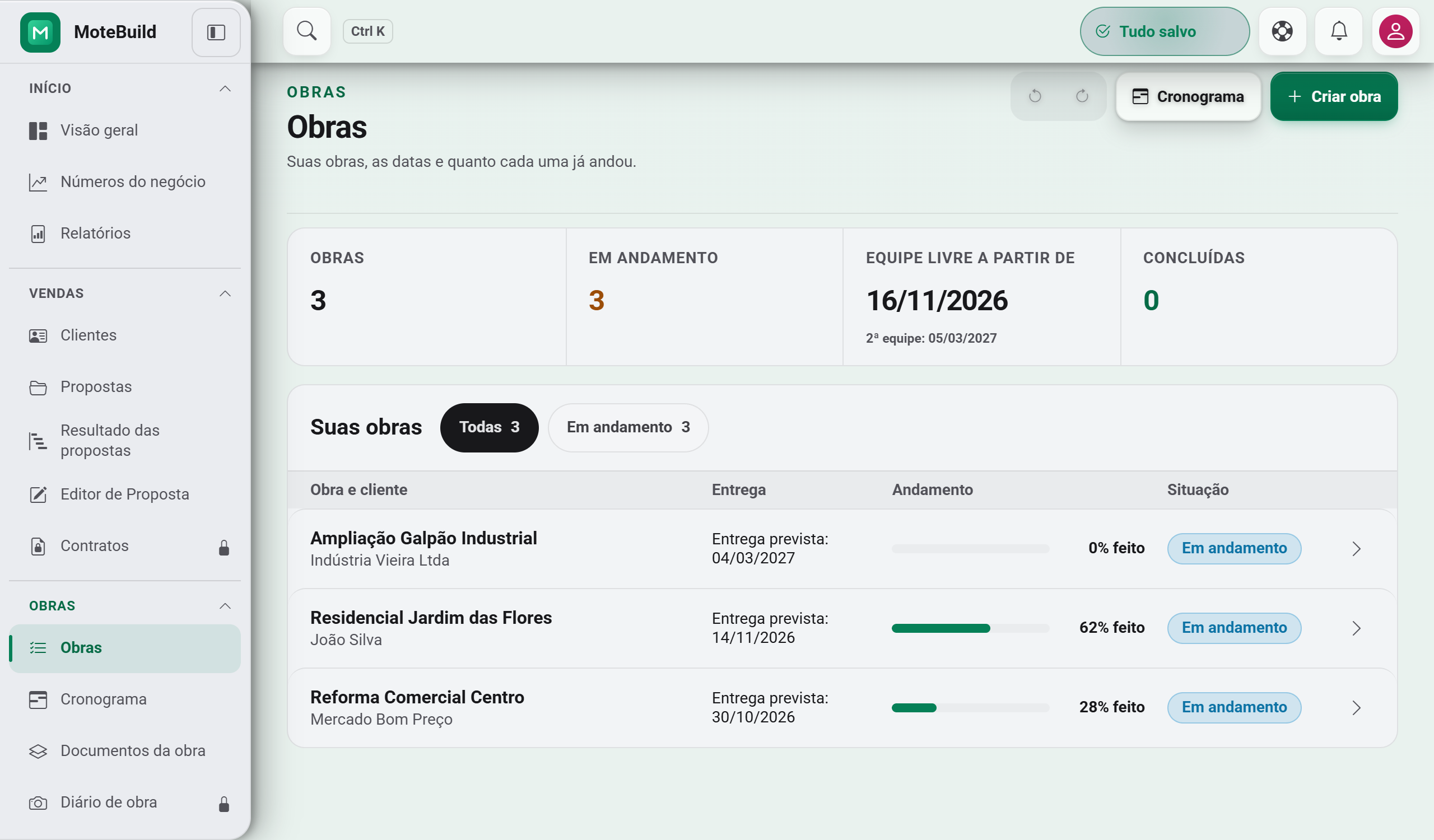Open search with the magnifier icon
1434x840 pixels.
pyautogui.click(x=307, y=31)
